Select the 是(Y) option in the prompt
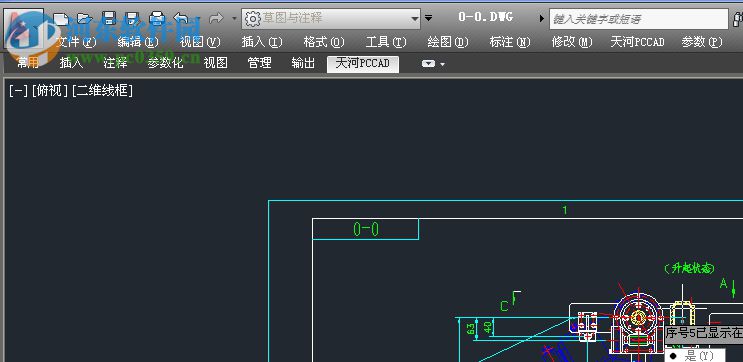This screenshot has width=743, height=362. [696, 356]
